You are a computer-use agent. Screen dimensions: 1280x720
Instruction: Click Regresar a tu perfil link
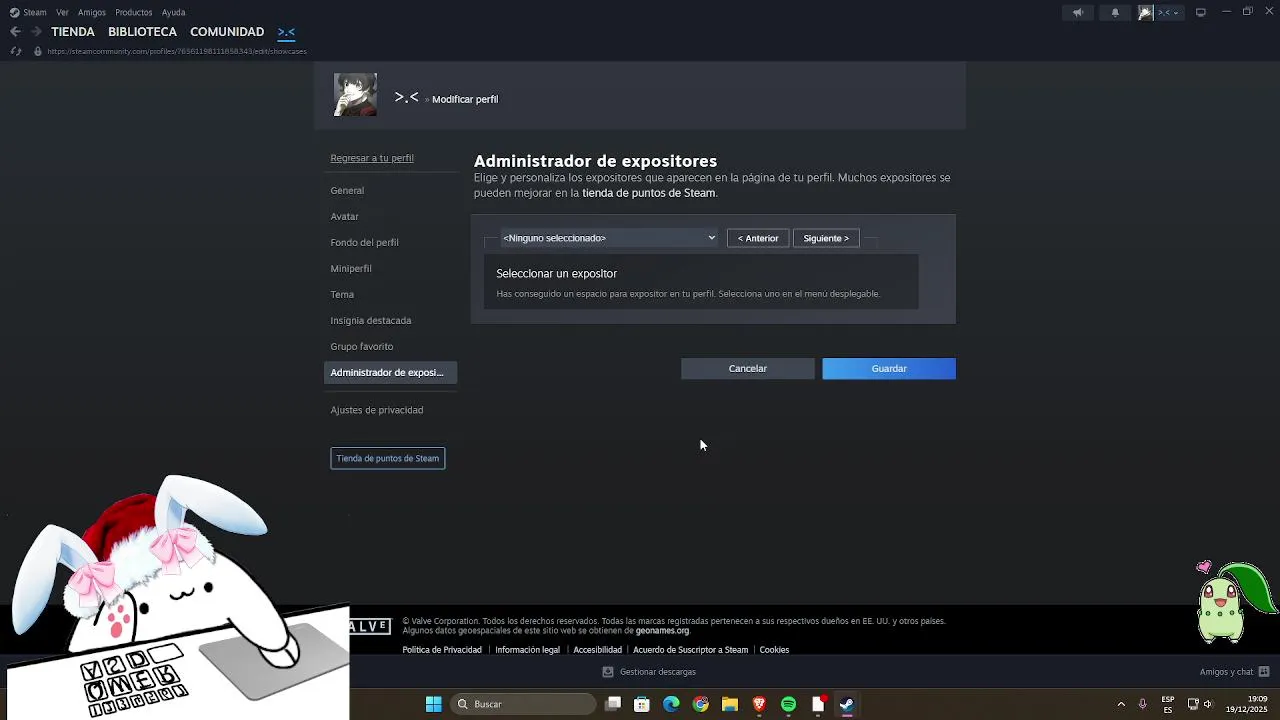pyautogui.click(x=372, y=158)
